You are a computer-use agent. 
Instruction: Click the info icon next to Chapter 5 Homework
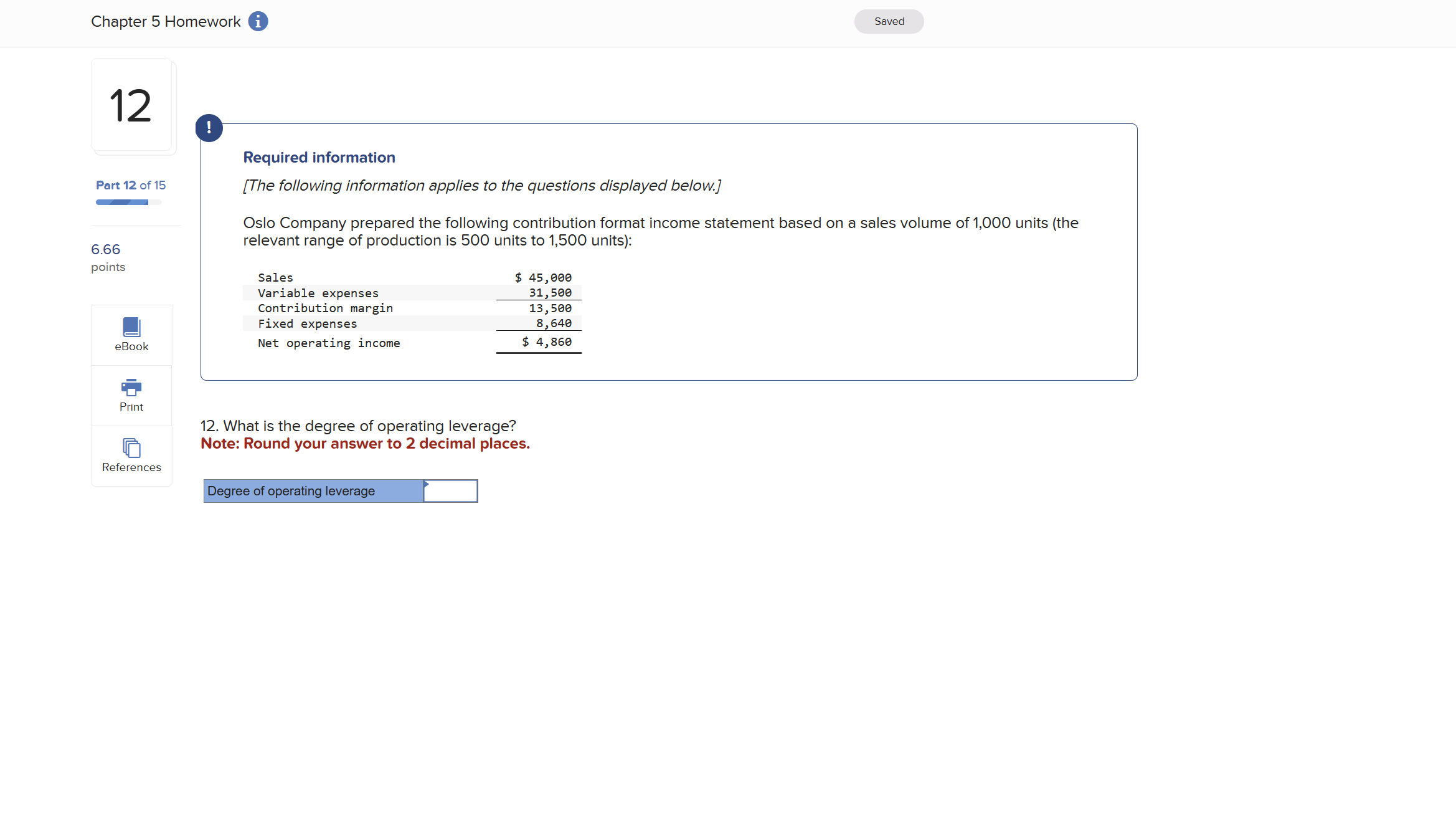coord(259,21)
